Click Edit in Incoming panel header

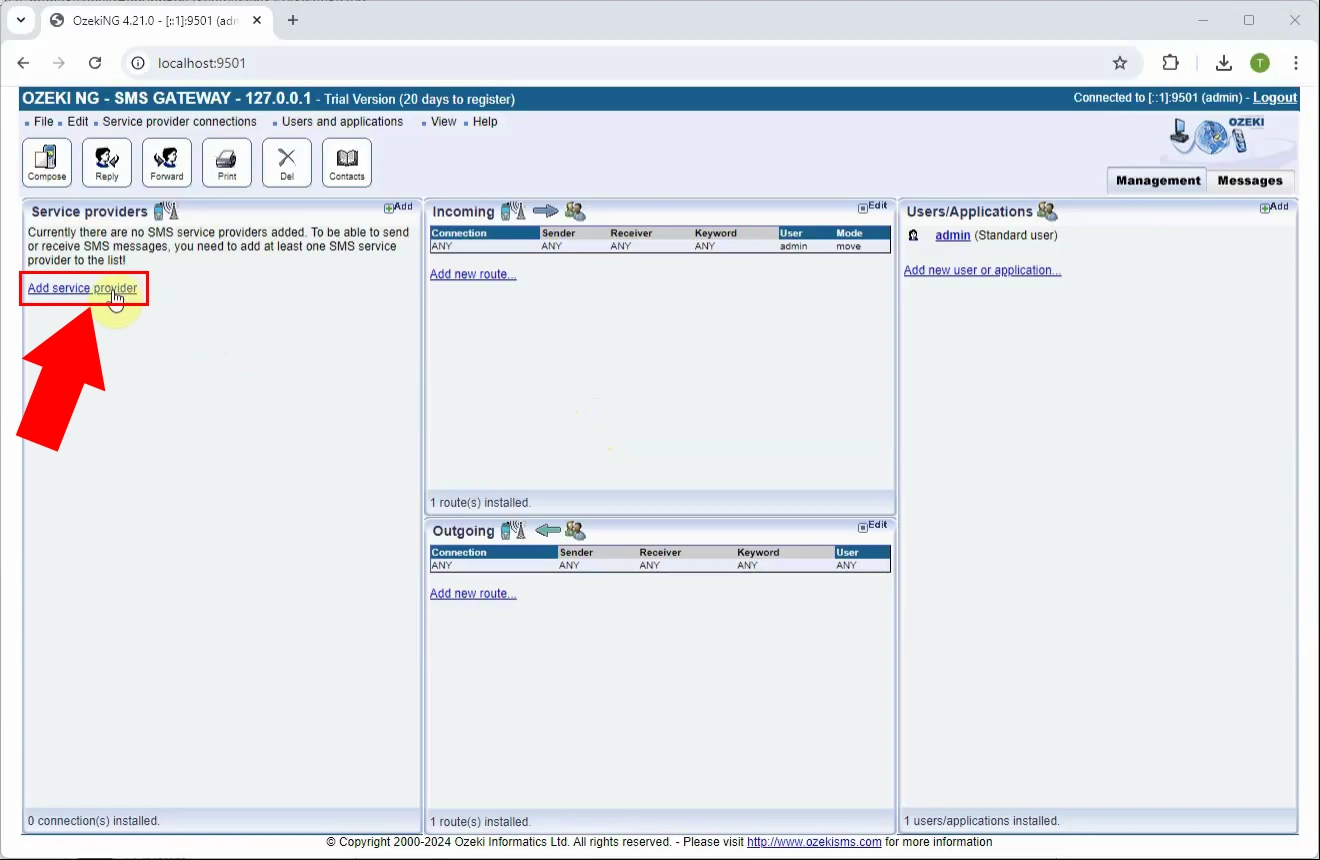pos(873,206)
